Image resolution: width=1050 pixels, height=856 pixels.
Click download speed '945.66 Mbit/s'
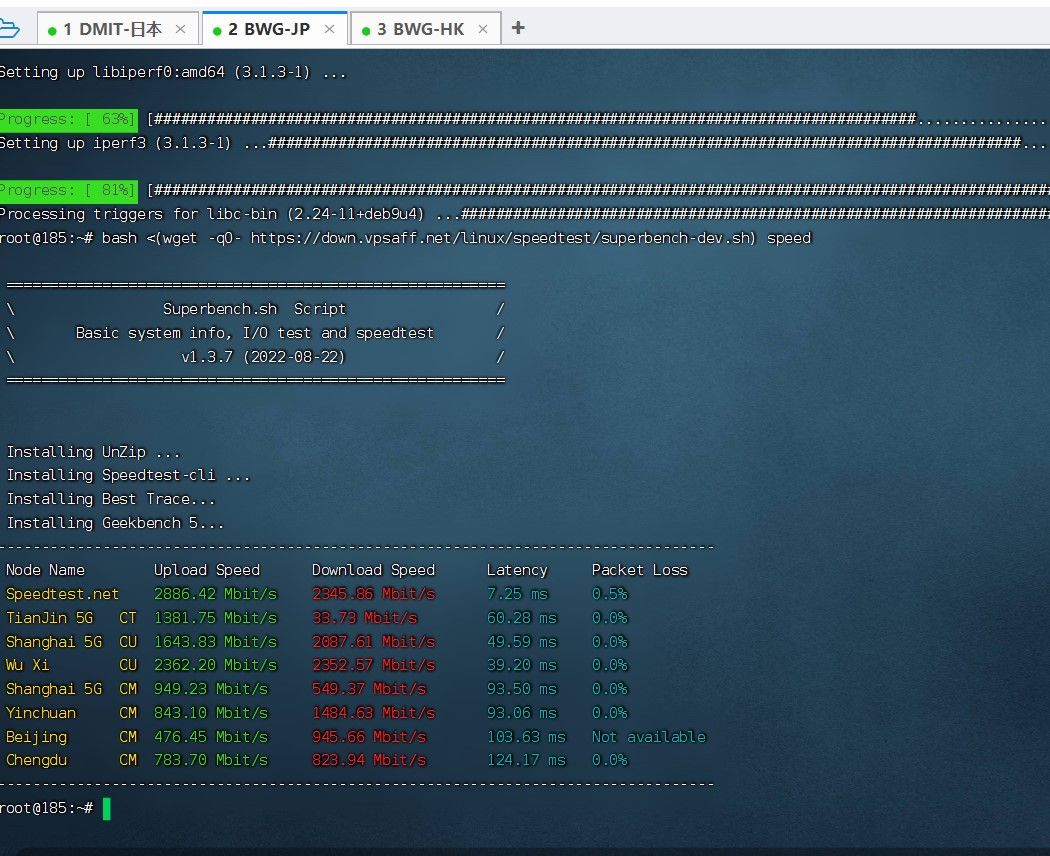[x=369, y=737]
